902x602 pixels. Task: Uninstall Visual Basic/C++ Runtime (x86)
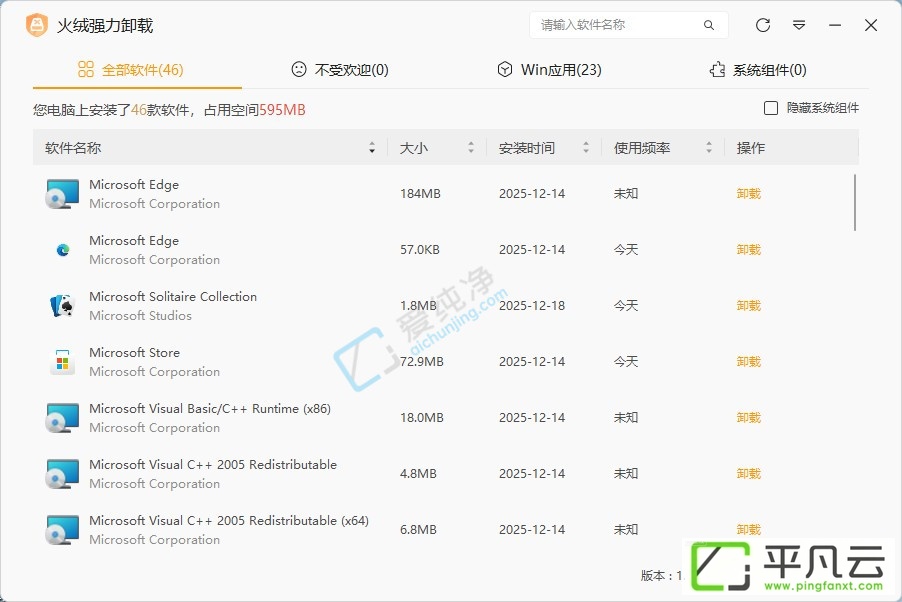click(x=748, y=418)
